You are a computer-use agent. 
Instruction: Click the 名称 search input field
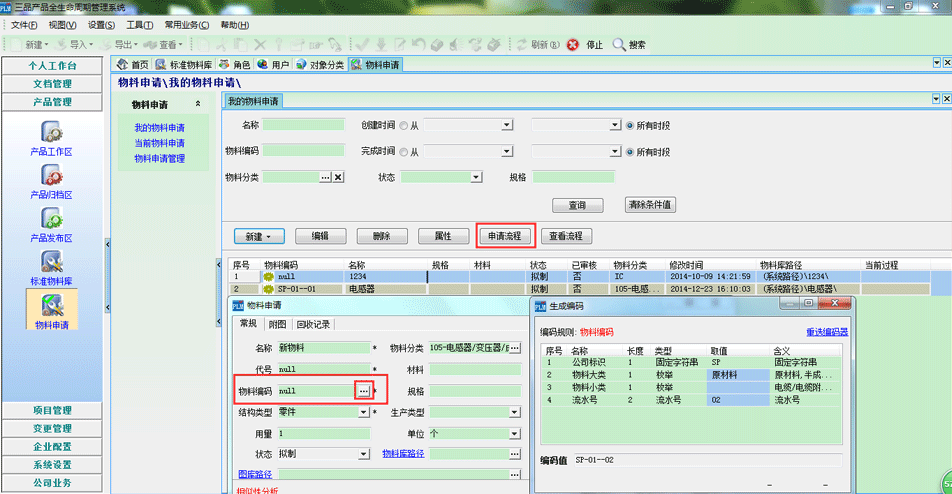(303, 125)
